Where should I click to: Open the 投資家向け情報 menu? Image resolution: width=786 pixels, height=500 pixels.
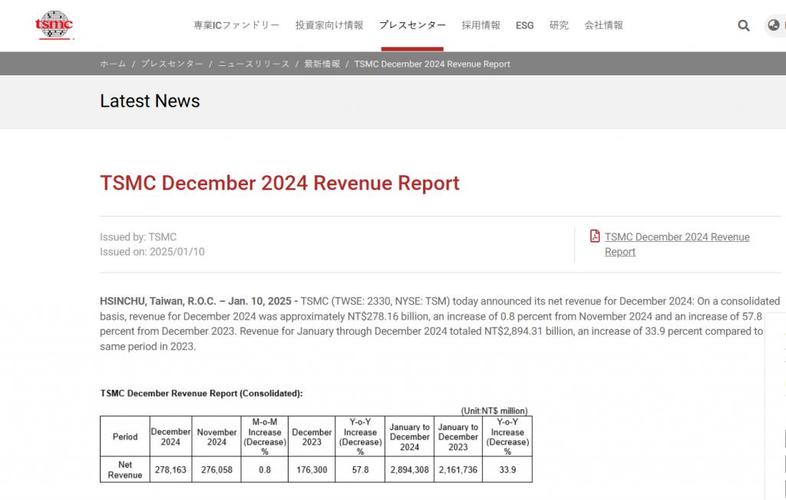329,25
